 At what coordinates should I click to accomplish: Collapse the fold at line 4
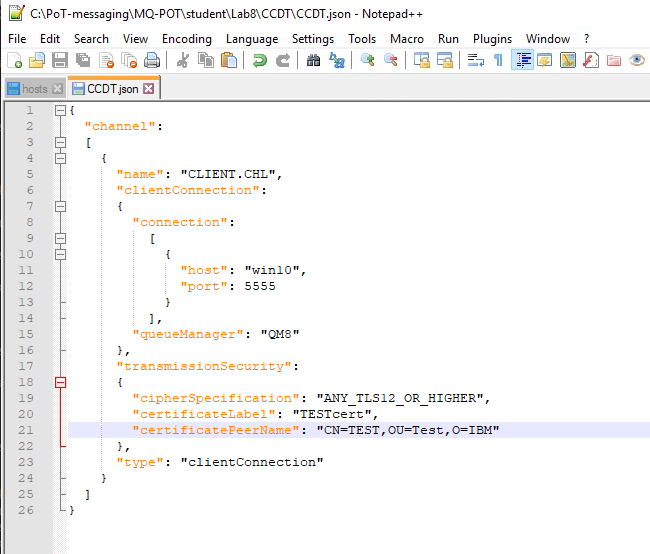[x=61, y=158]
